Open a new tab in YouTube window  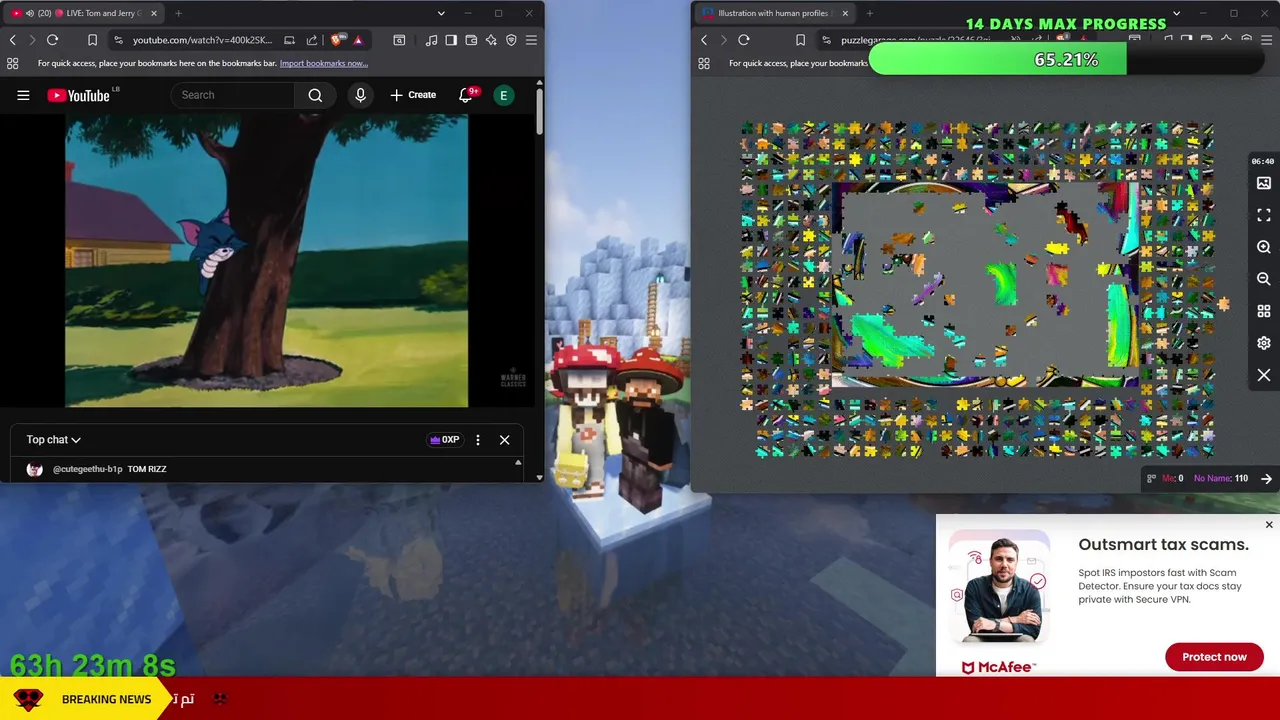[x=178, y=13]
